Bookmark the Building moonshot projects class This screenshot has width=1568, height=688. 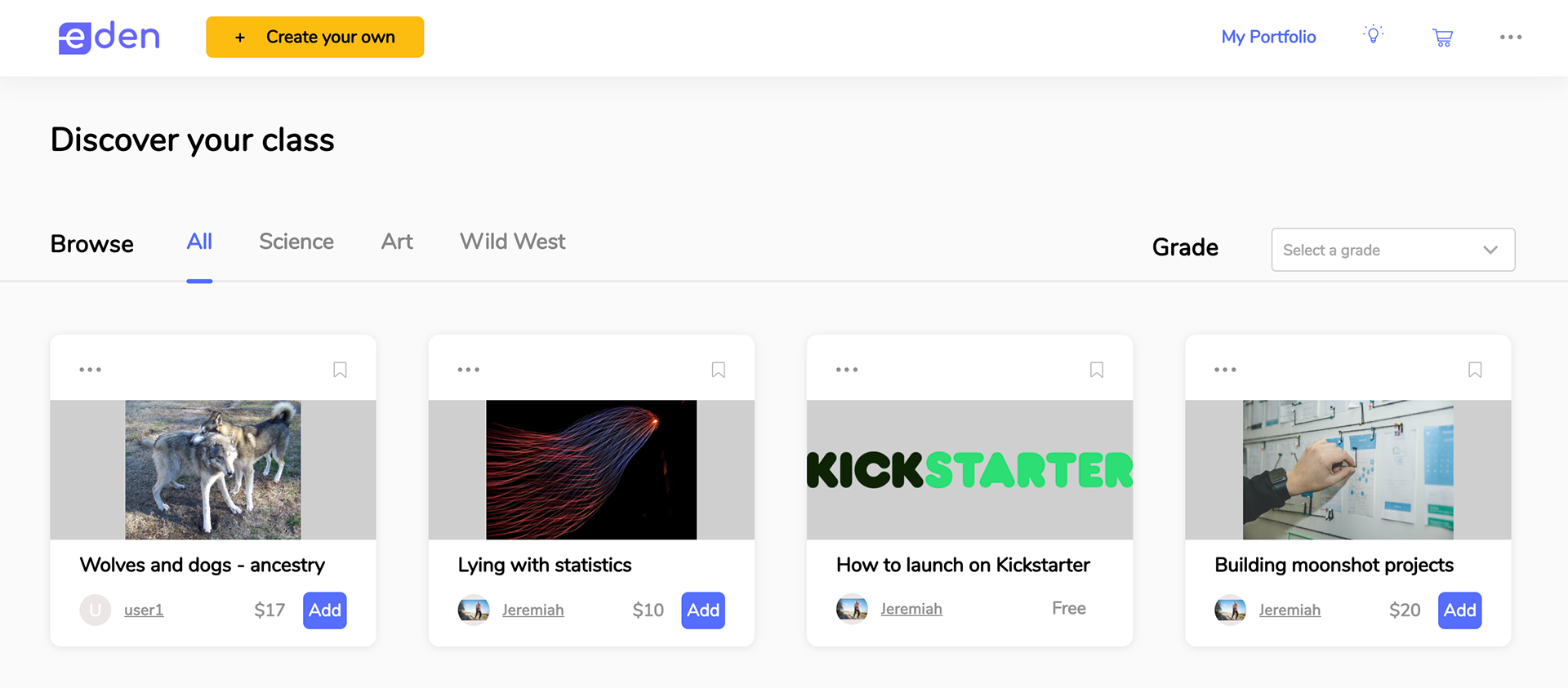pyautogui.click(x=1475, y=370)
